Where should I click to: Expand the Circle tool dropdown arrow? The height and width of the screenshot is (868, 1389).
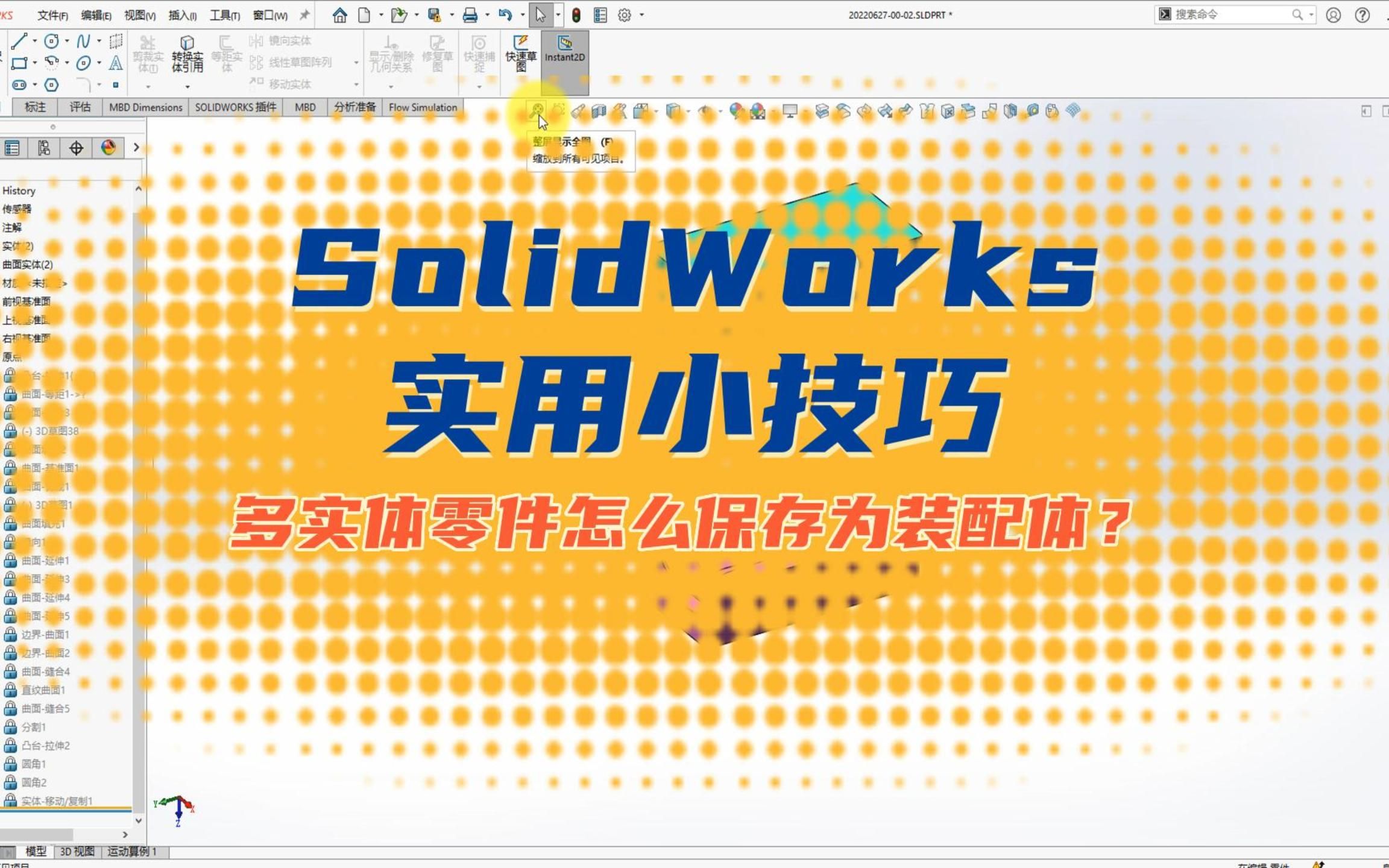click(x=66, y=41)
